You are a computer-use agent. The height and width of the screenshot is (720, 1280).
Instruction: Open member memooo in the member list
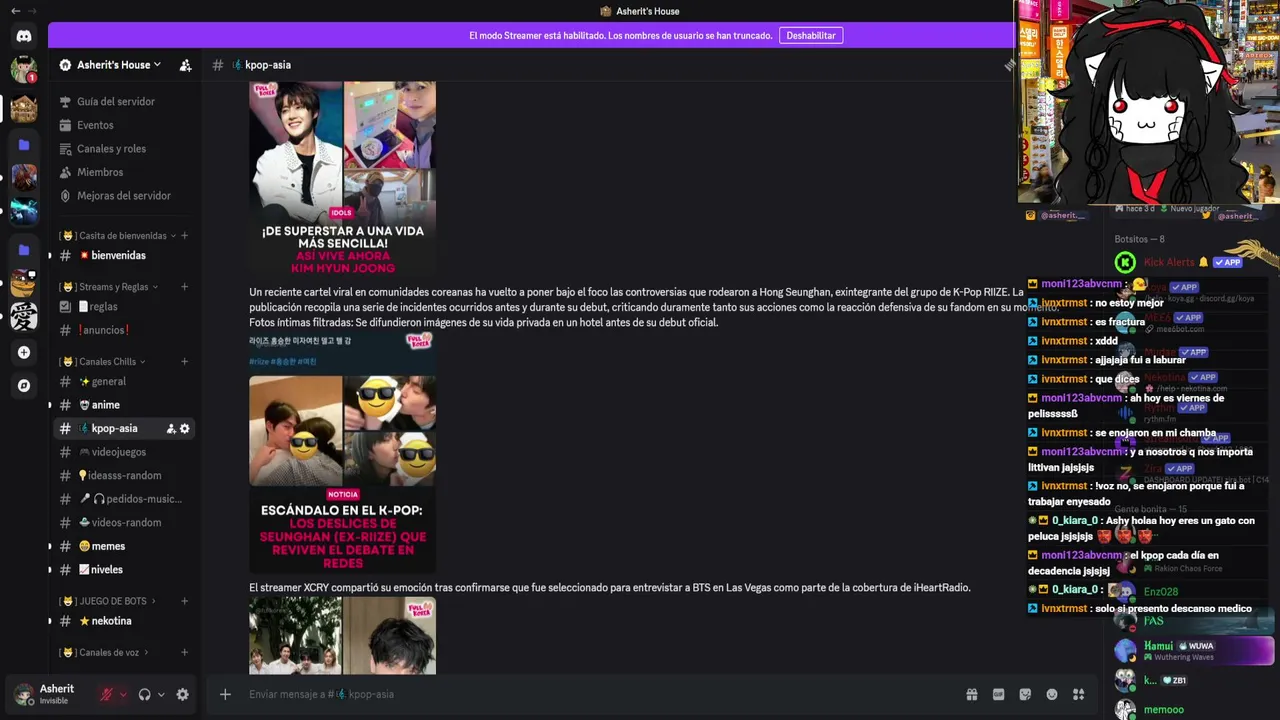1193,710
